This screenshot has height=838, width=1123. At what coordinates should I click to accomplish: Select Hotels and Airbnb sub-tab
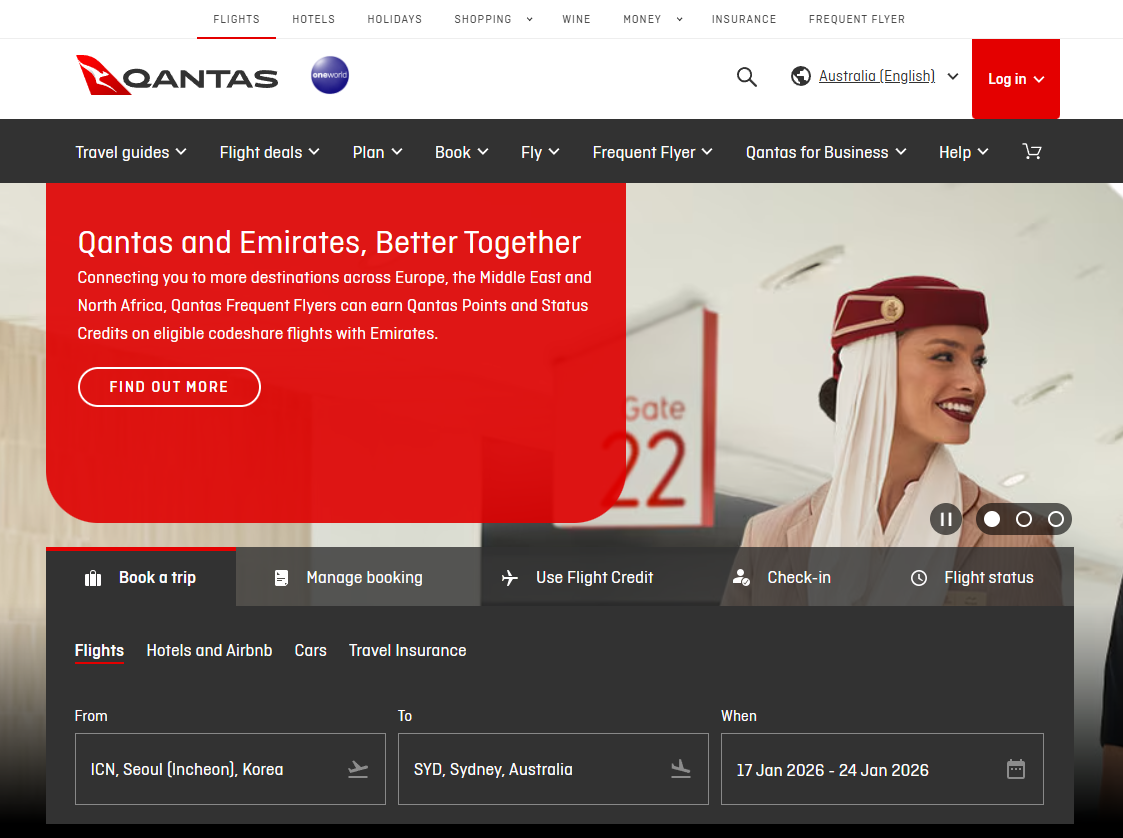click(209, 650)
